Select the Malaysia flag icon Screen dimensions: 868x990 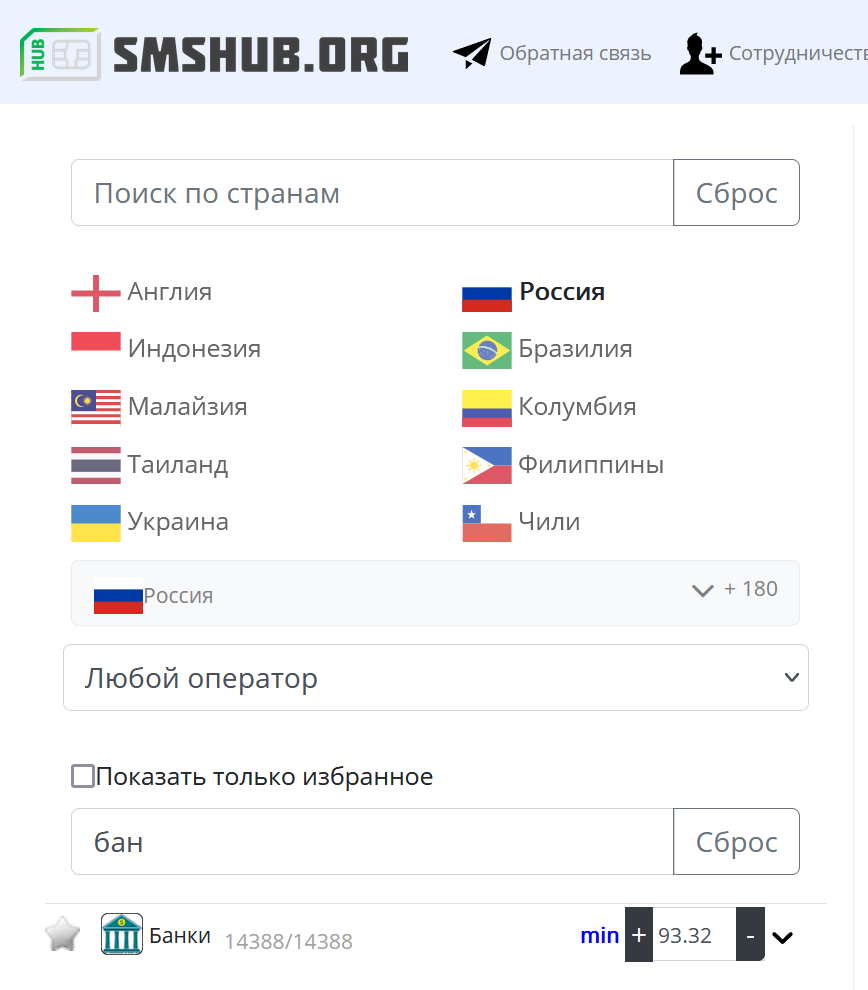96,408
